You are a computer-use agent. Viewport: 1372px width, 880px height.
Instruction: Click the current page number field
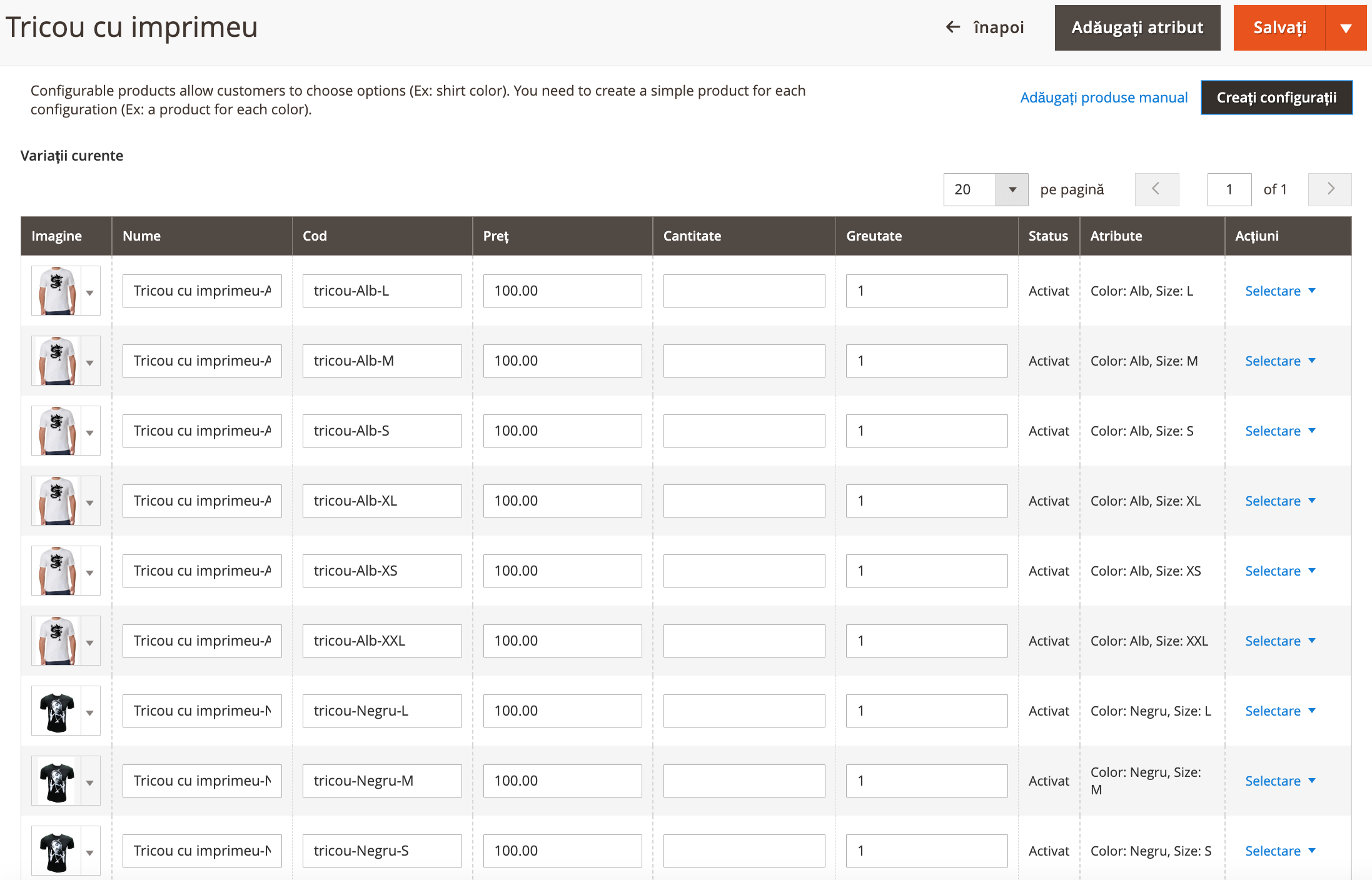coord(1229,189)
